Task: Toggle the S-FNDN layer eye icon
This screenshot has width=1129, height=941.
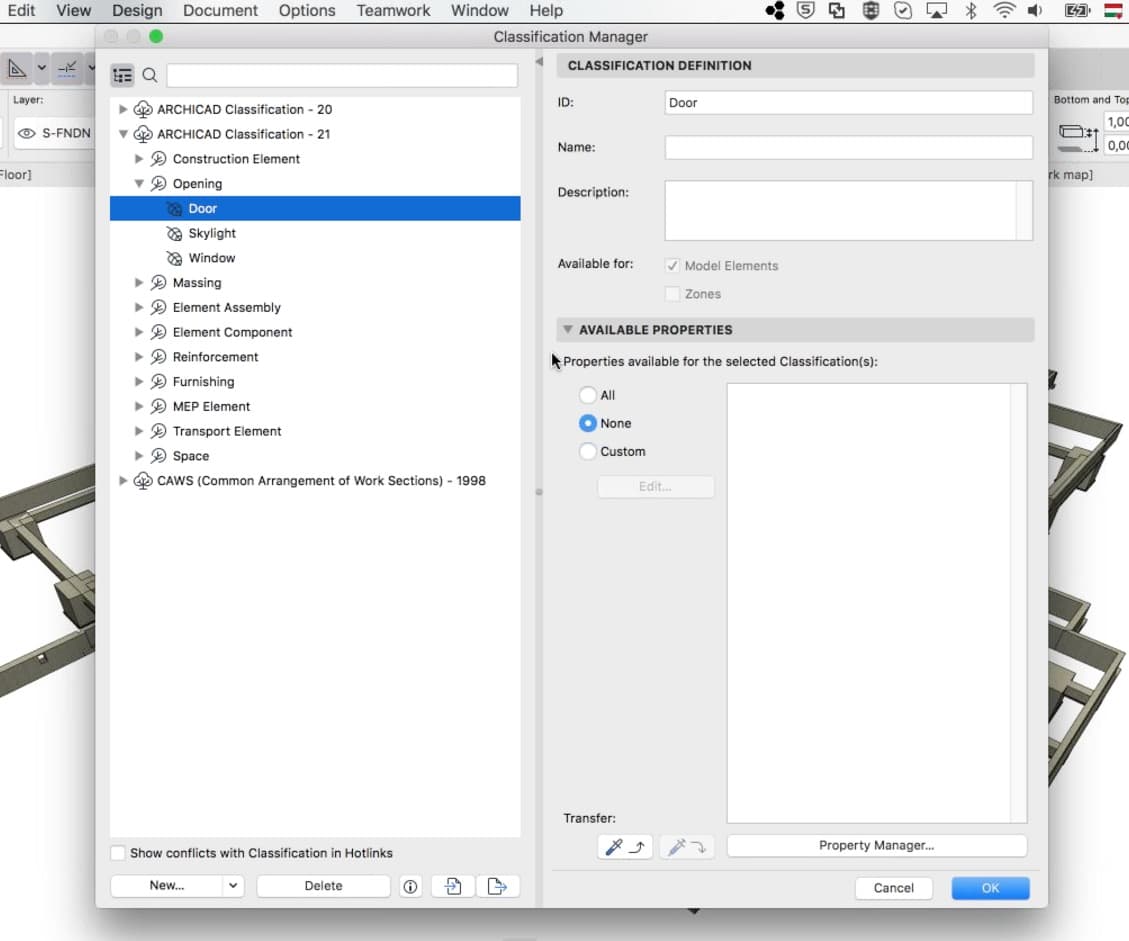Action: (x=27, y=133)
